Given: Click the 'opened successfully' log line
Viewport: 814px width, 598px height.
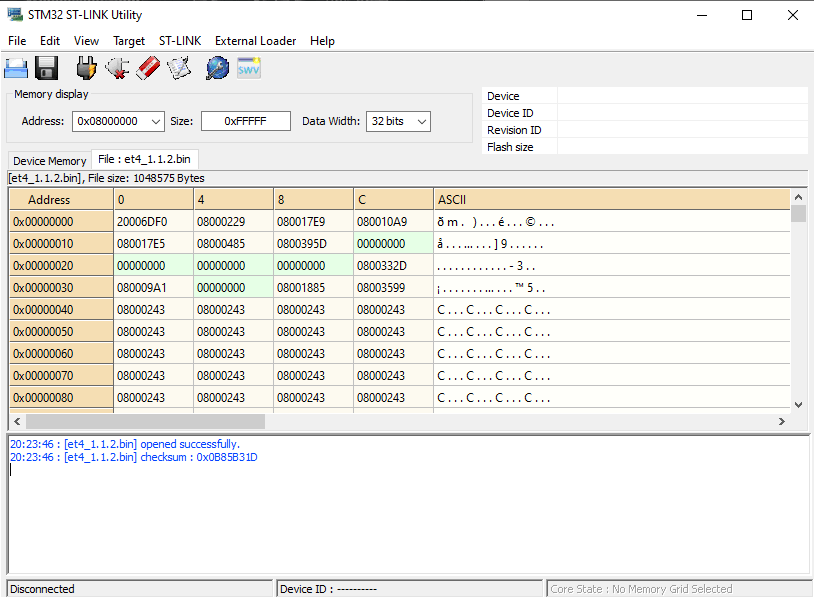Looking at the screenshot, I should click(x=125, y=444).
